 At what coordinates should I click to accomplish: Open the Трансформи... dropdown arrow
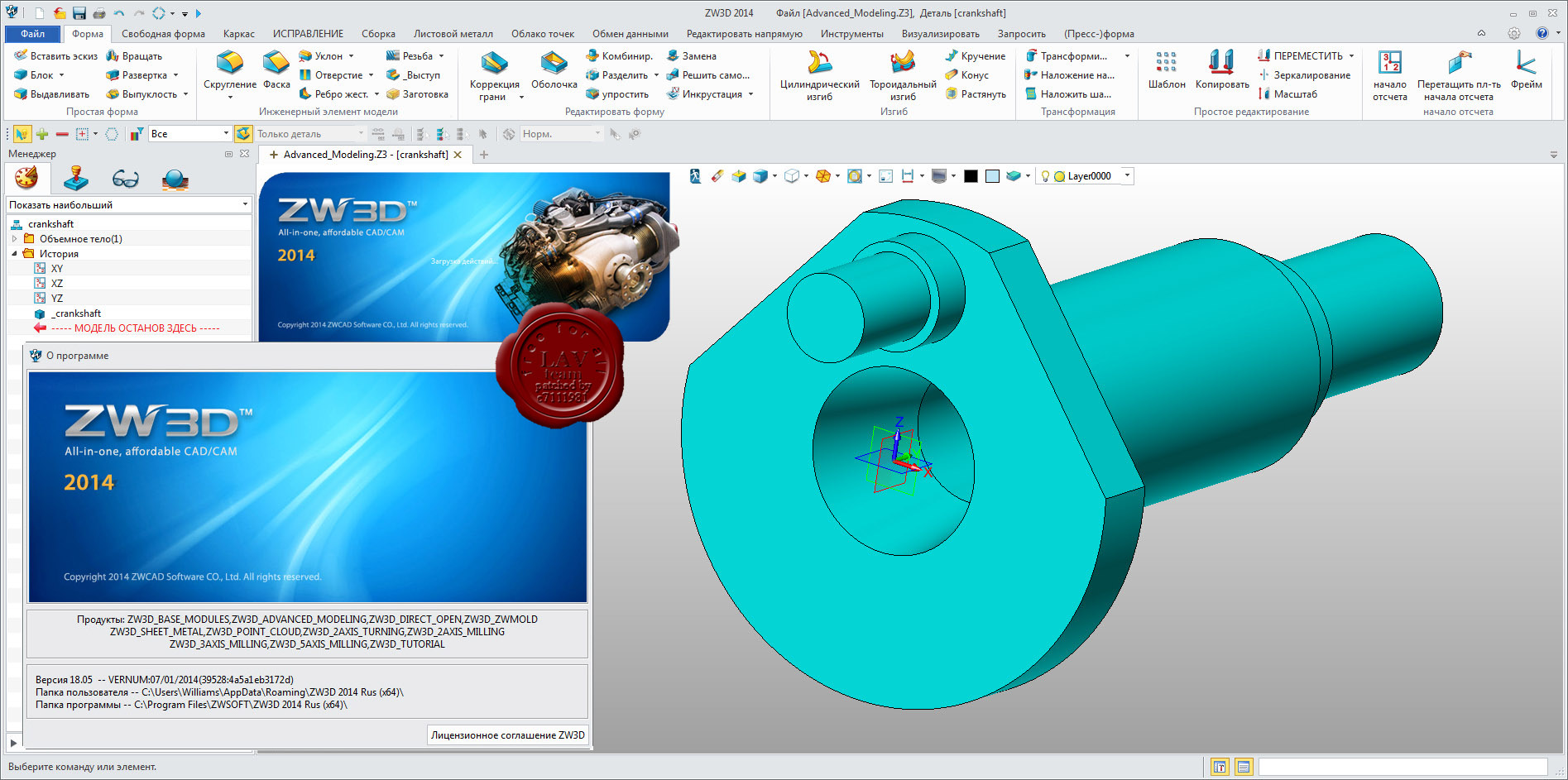click(1127, 56)
